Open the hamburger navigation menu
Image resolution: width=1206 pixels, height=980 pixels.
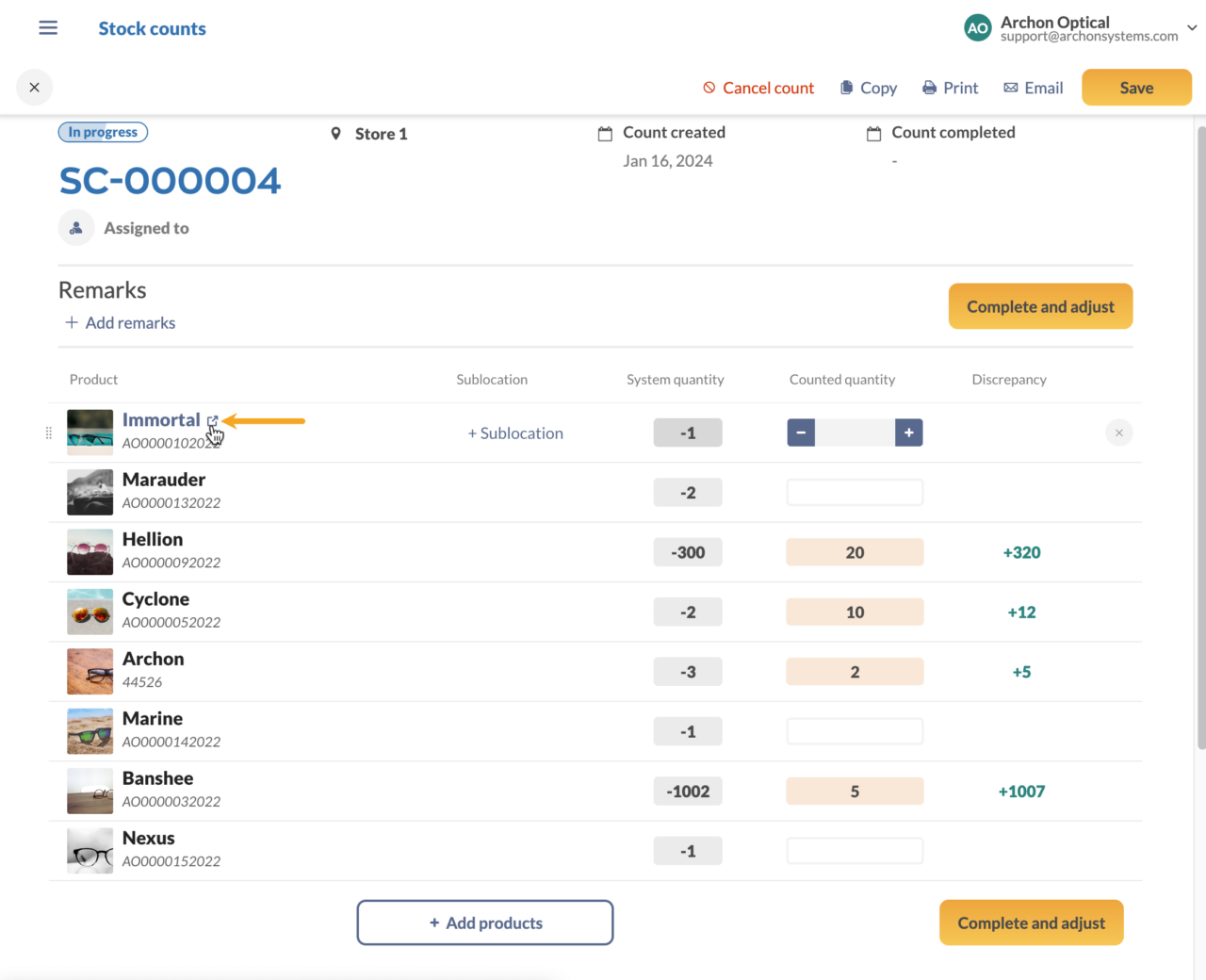tap(47, 27)
